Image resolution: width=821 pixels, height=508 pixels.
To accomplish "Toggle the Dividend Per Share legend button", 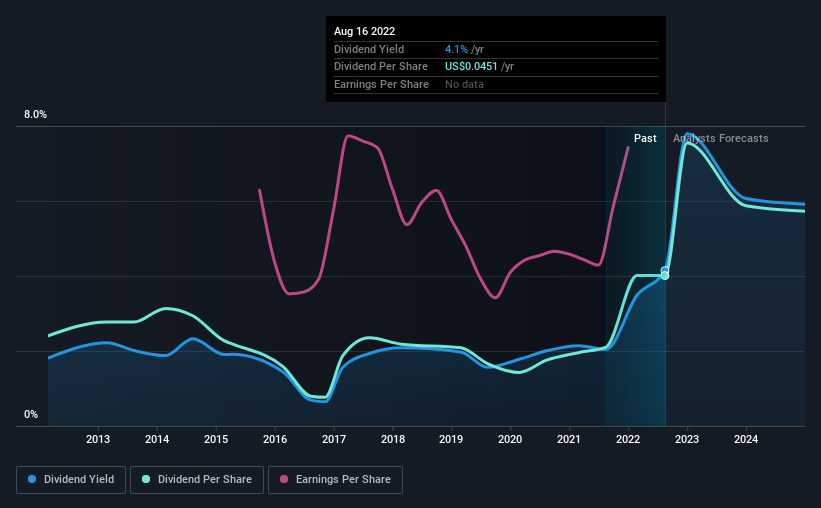I will coord(197,480).
